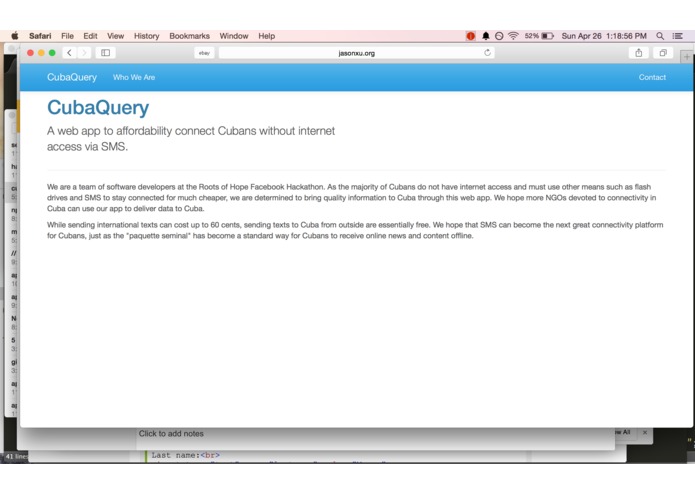The width and height of the screenshot is (695, 494).
Task: Click the CubaQuery brand link in navbar
Action: (x=72, y=77)
